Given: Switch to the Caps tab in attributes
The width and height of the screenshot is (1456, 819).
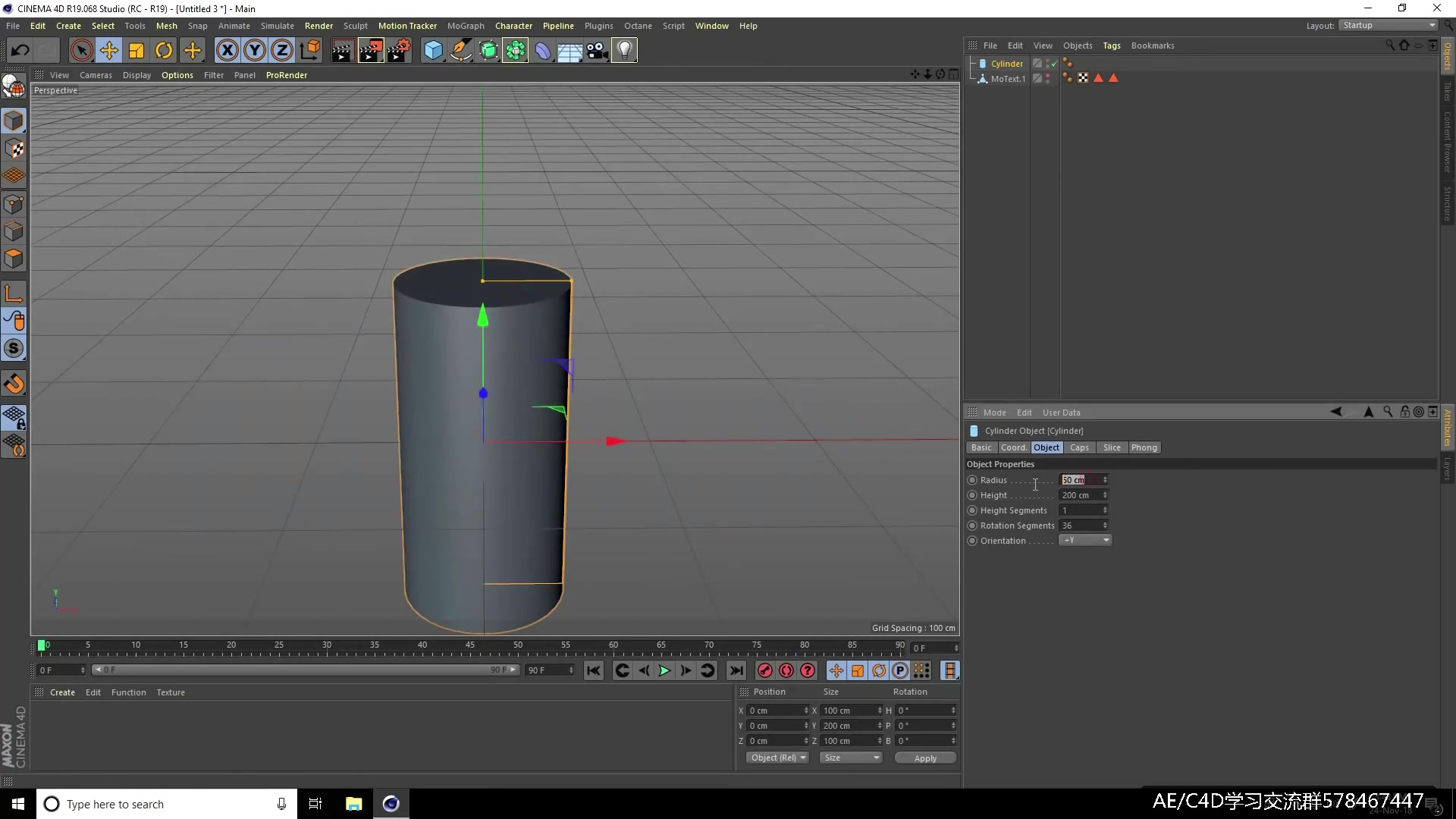Looking at the screenshot, I should pyautogui.click(x=1079, y=447).
